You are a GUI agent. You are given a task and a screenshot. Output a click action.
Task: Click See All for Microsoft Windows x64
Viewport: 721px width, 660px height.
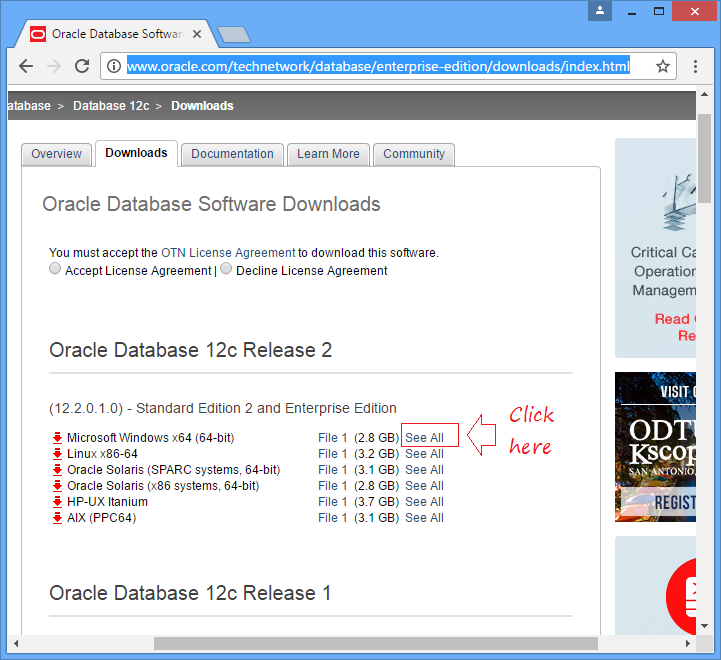pyautogui.click(x=424, y=438)
